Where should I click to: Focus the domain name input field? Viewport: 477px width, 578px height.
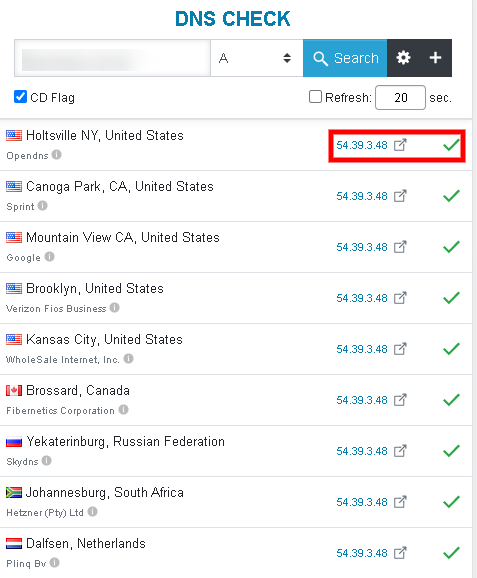pyautogui.click(x=112, y=58)
